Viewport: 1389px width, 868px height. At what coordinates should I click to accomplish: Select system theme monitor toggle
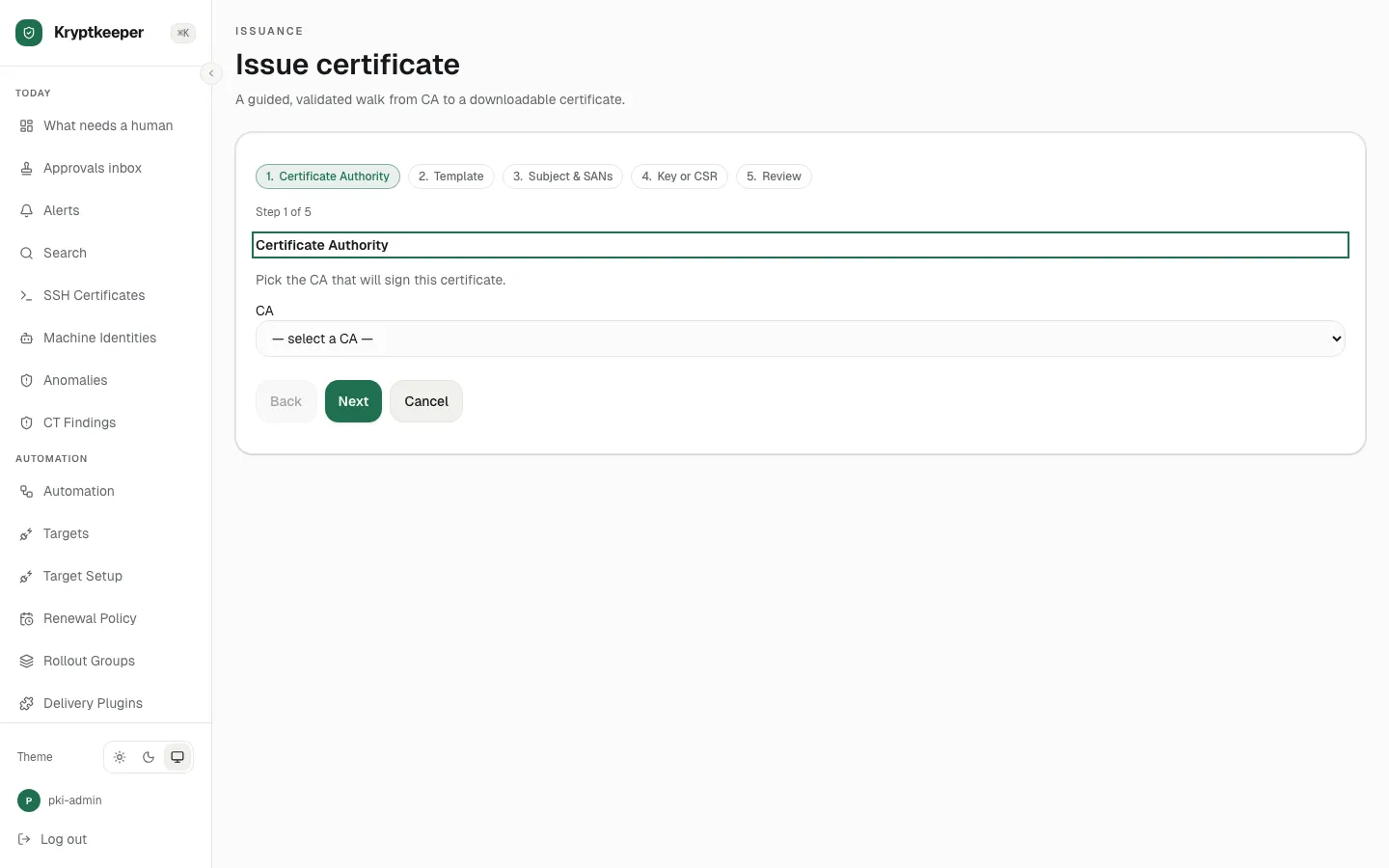click(x=177, y=757)
